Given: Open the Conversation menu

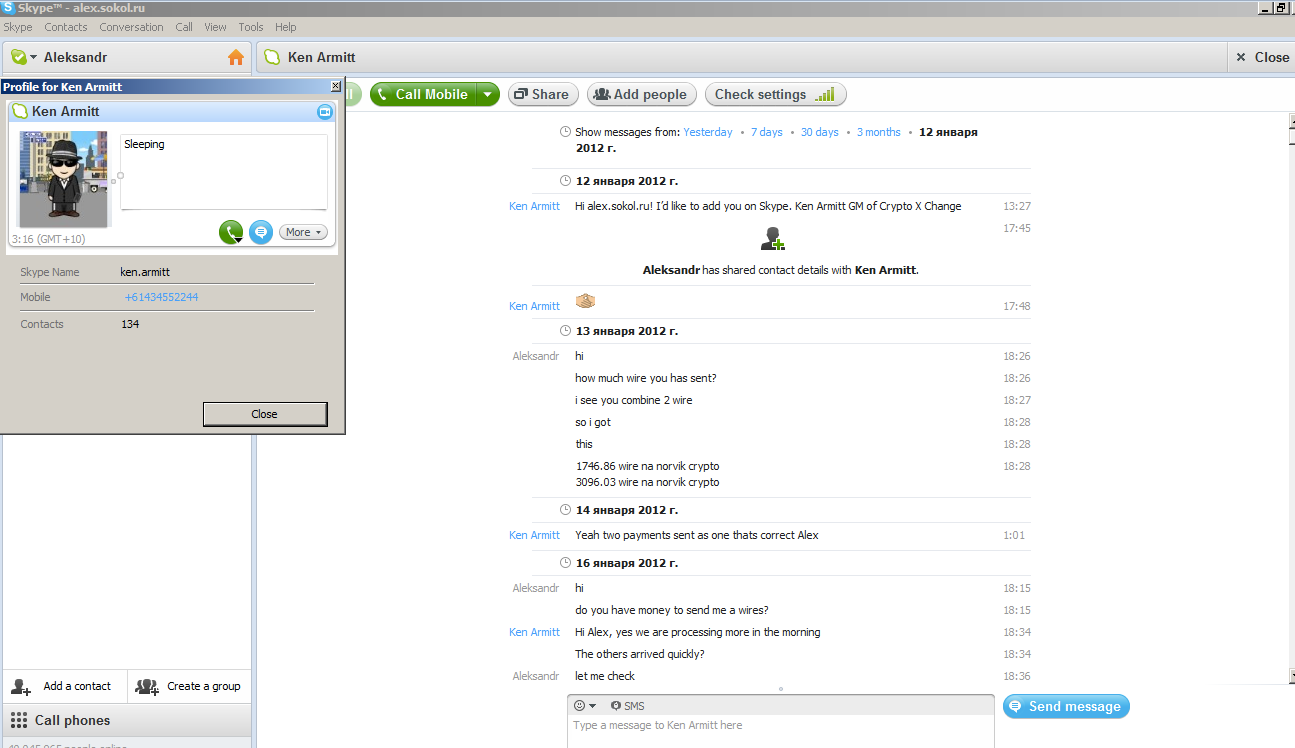Looking at the screenshot, I should coord(131,27).
